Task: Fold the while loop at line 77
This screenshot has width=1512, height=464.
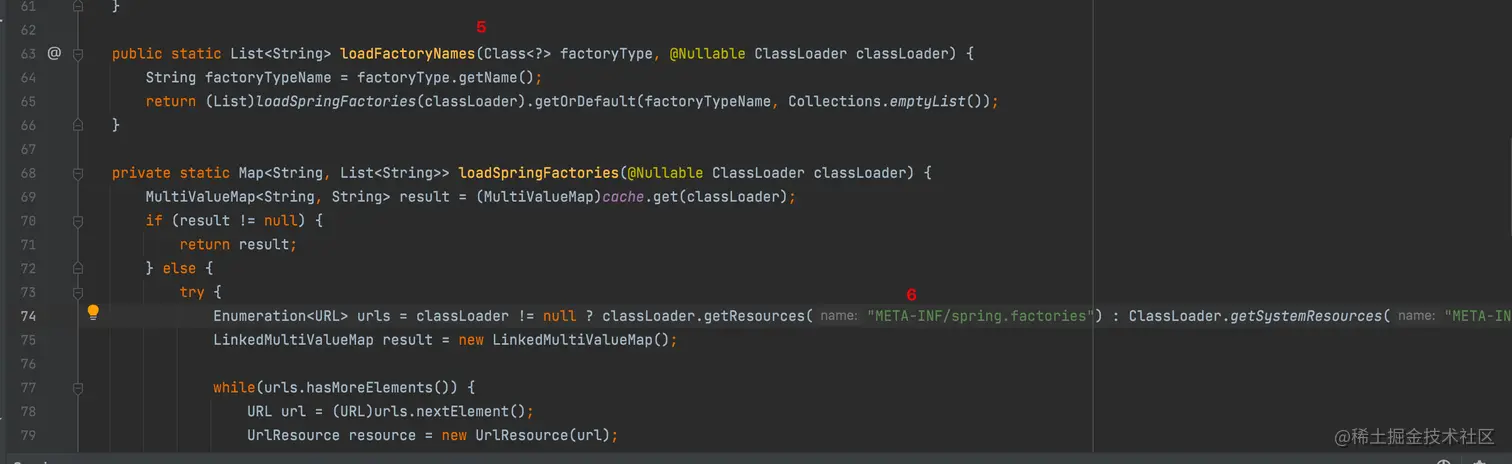Action: pyautogui.click(x=78, y=388)
